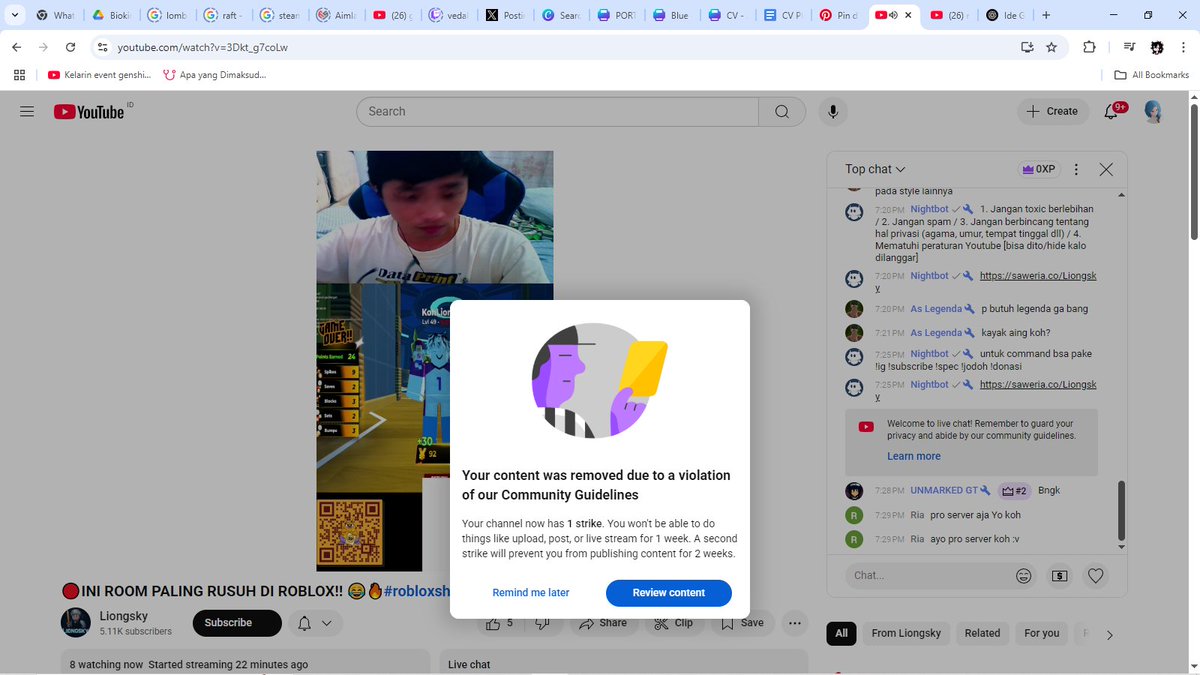Click the As Legenda name on 'kayak aing koh?' message
Screen dimensions: 1200x675
pyautogui.click(x=936, y=333)
